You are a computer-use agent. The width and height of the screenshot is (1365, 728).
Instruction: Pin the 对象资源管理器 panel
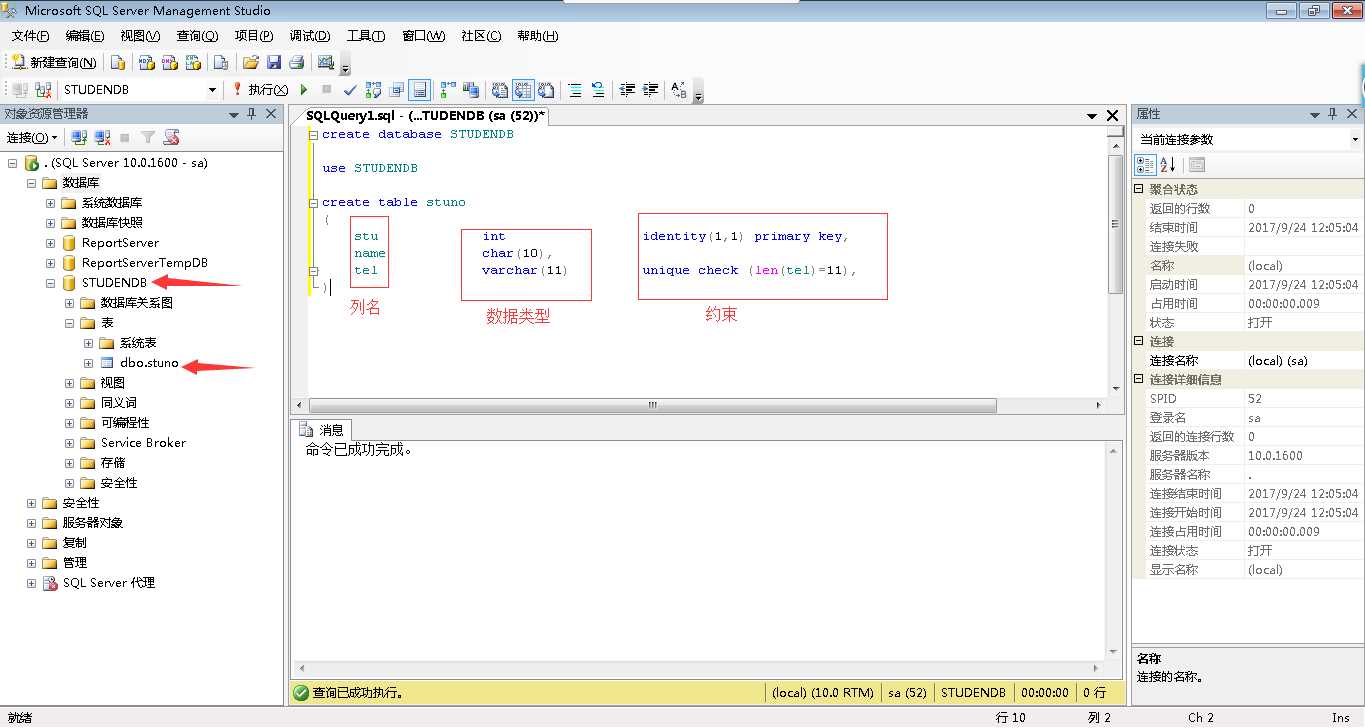pos(251,114)
